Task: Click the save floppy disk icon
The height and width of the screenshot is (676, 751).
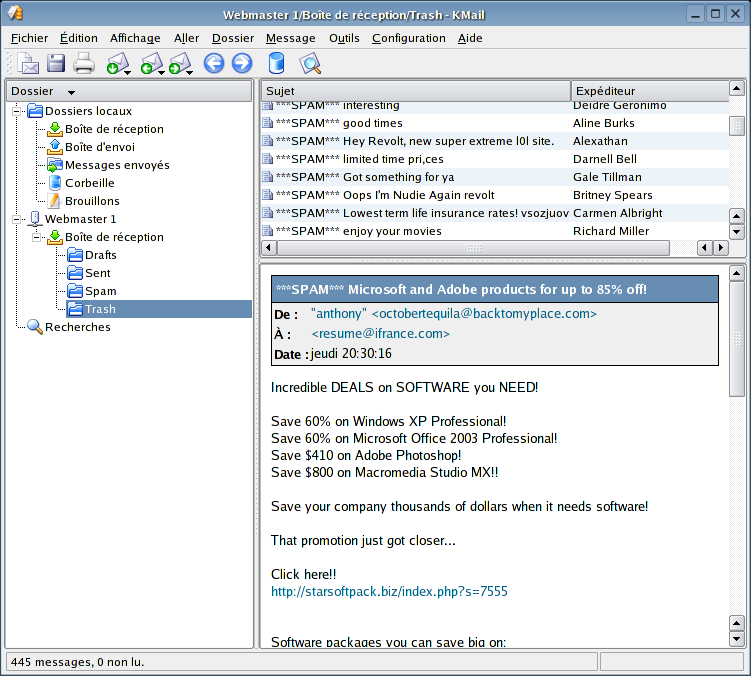Action: click(56, 65)
